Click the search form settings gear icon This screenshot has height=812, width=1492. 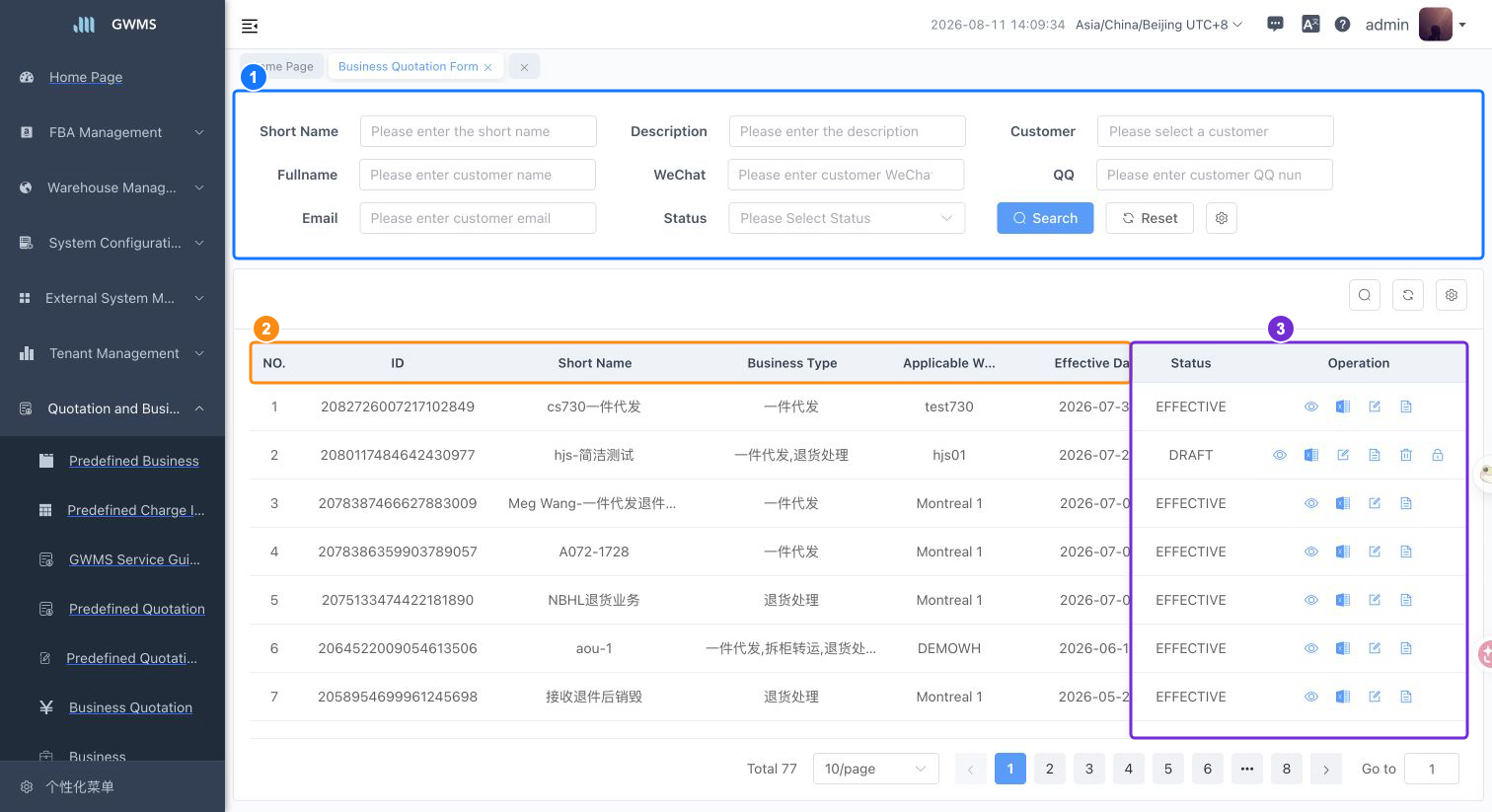[1221, 218]
